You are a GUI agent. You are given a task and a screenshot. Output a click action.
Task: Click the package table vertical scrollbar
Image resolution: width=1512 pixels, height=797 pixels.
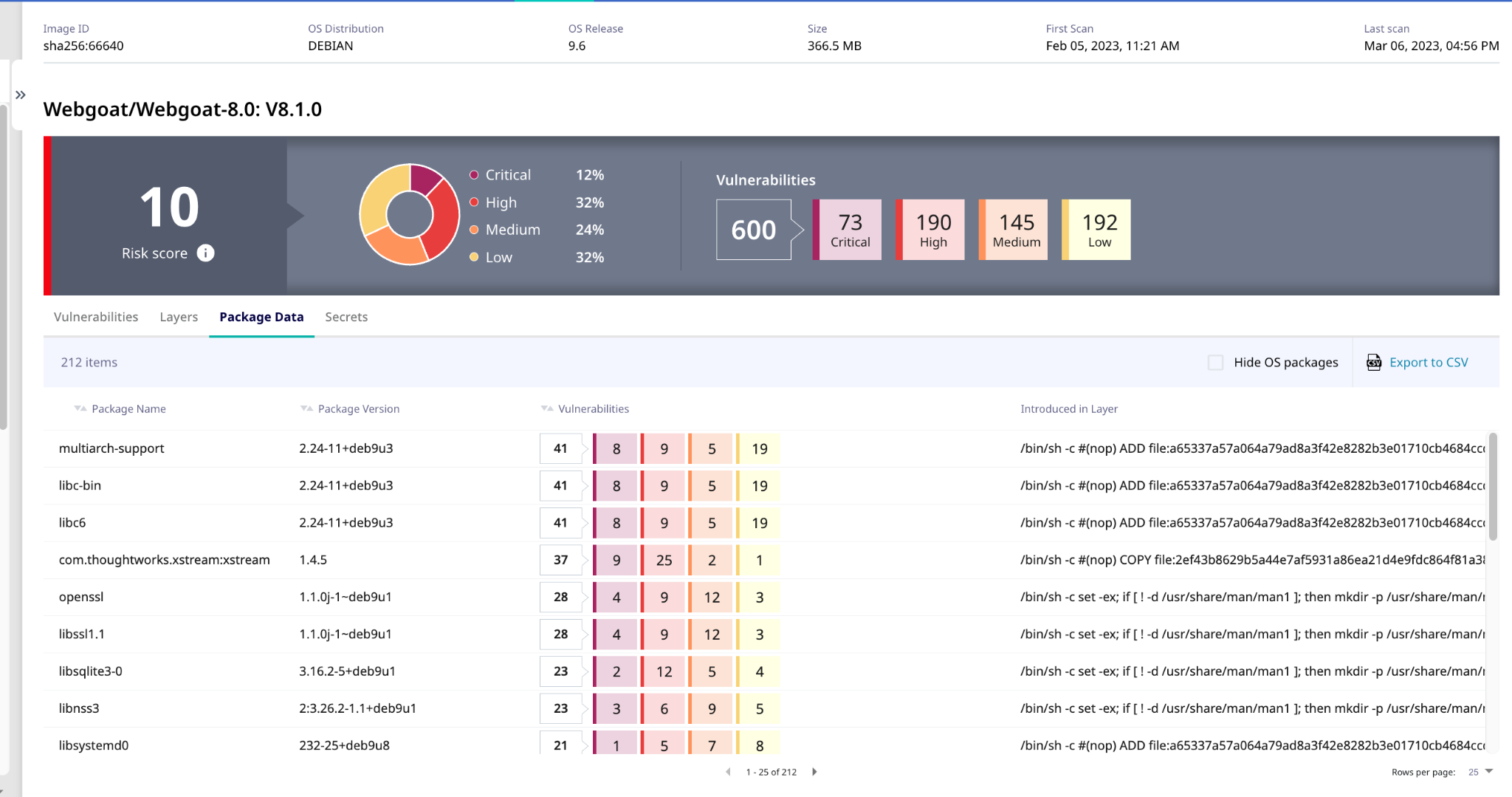tap(1493, 488)
